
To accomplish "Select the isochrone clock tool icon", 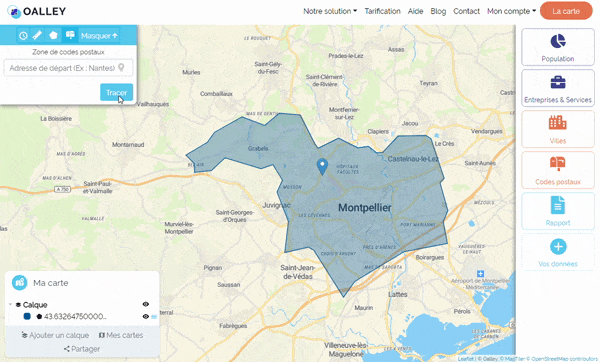I will (23, 36).
